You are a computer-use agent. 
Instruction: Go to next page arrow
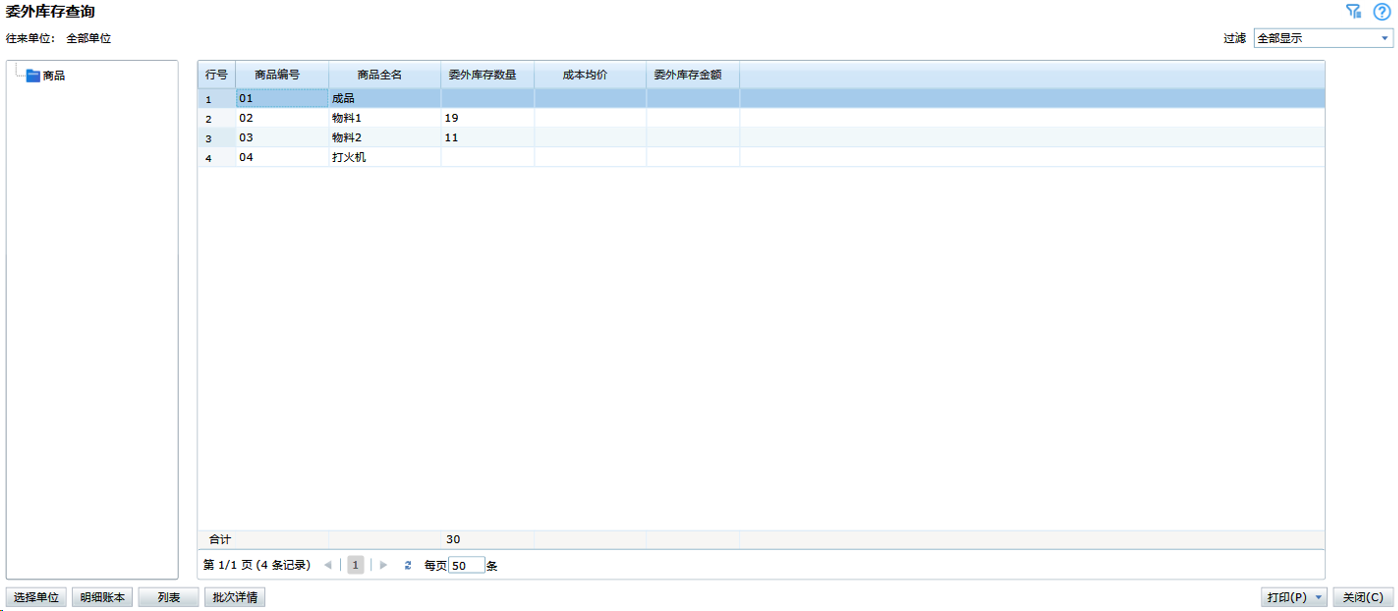383,565
